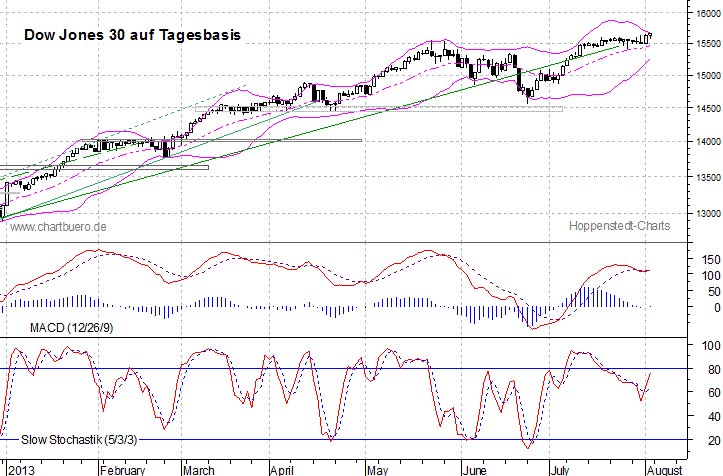Click the 14500 price axis label
The width and height of the screenshot is (723, 476).
tap(708, 108)
